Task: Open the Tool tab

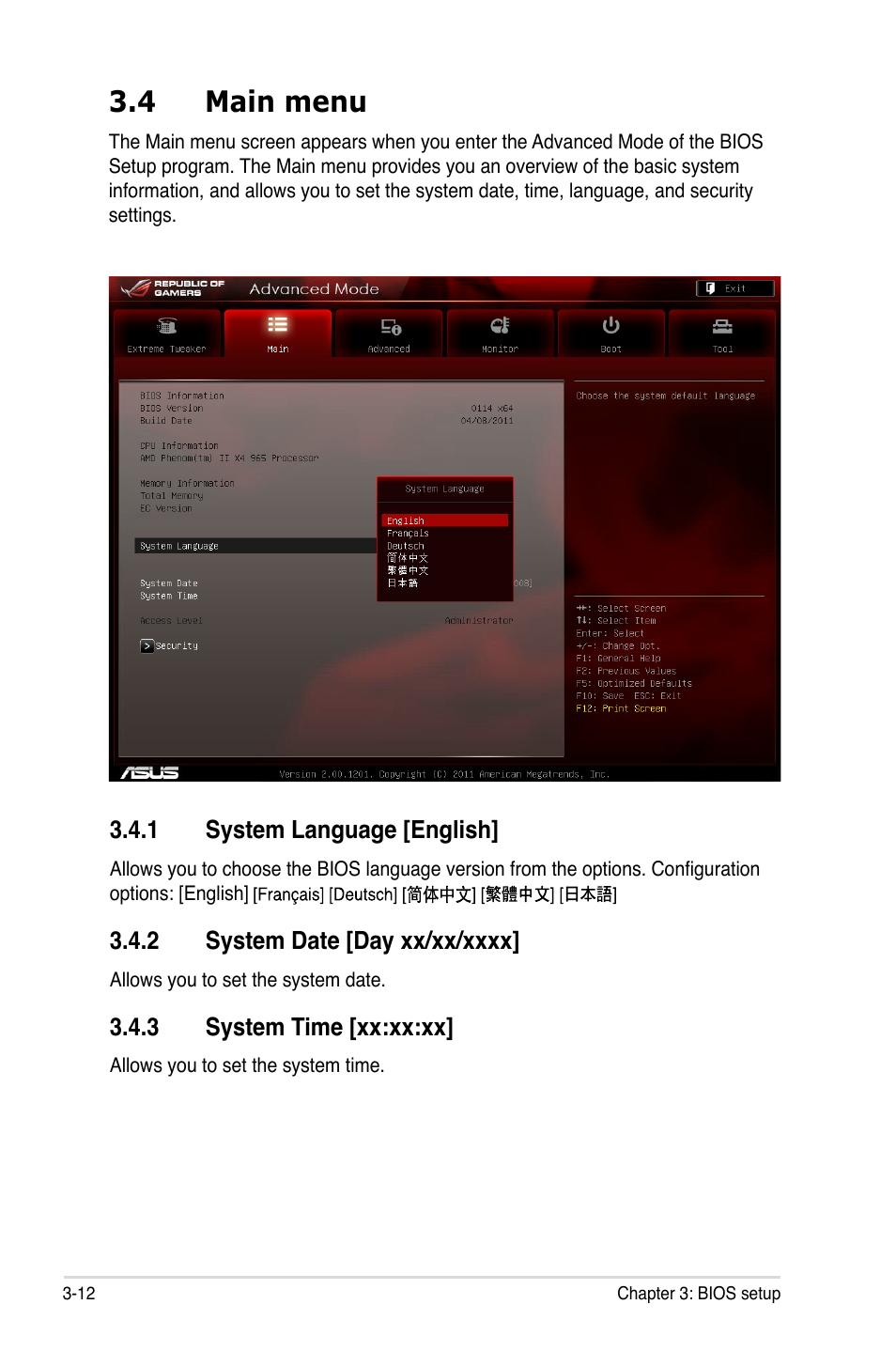Action: click(x=722, y=334)
